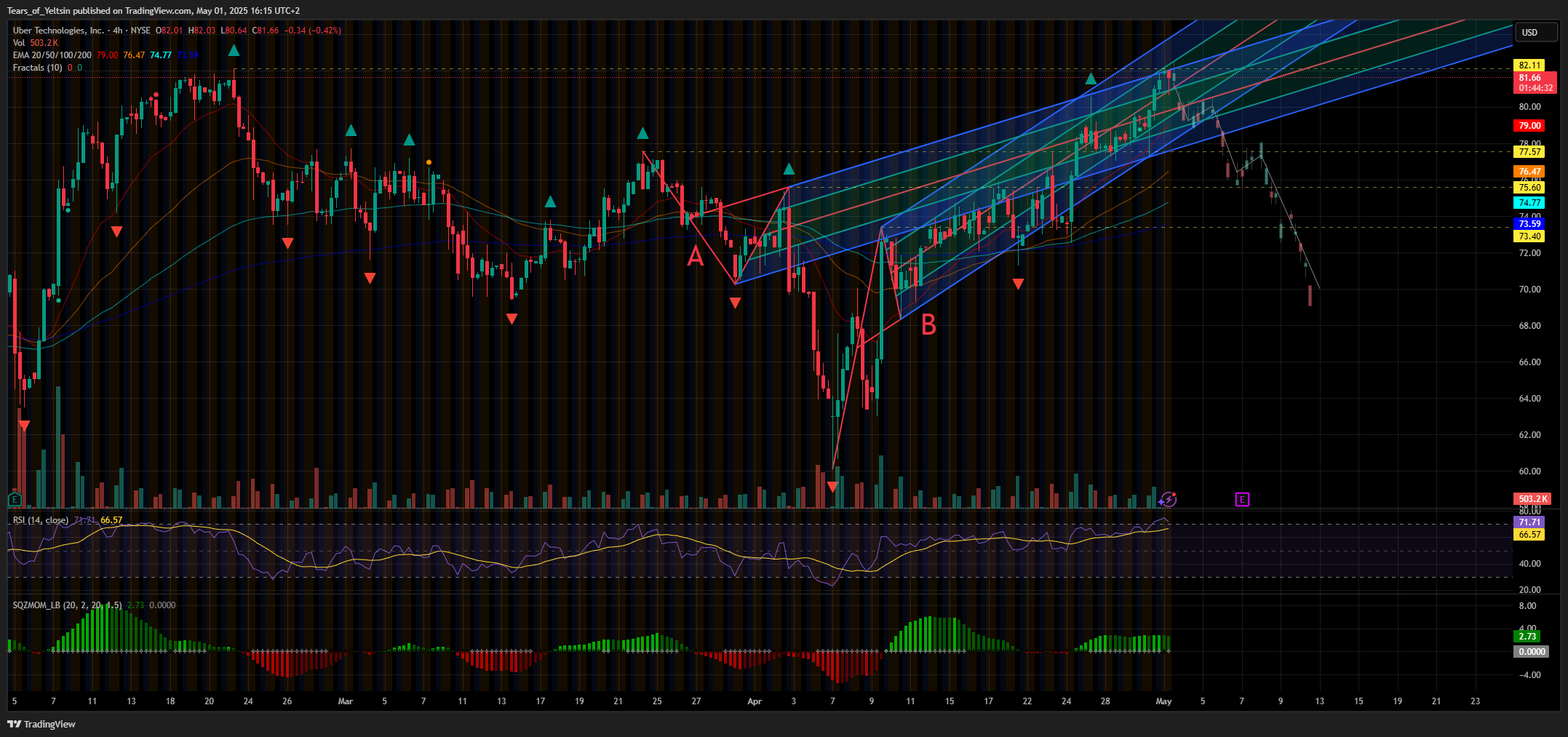Click the green 2.73 momentum label
Image resolution: width=1568 pixels, height=737 pixels.
click(x=1527, y=637)
